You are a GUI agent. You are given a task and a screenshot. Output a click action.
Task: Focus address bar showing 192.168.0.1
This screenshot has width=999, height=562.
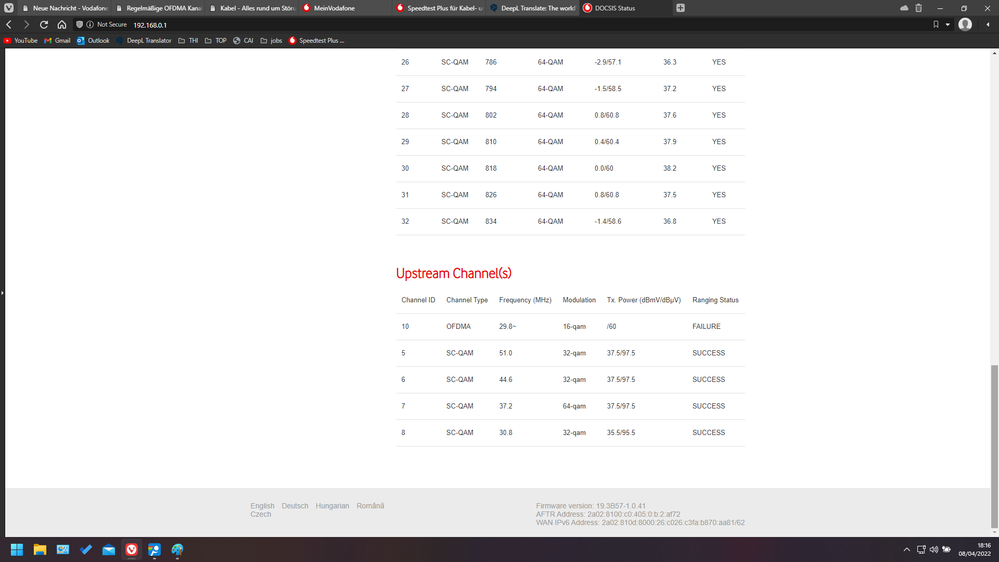150,25
